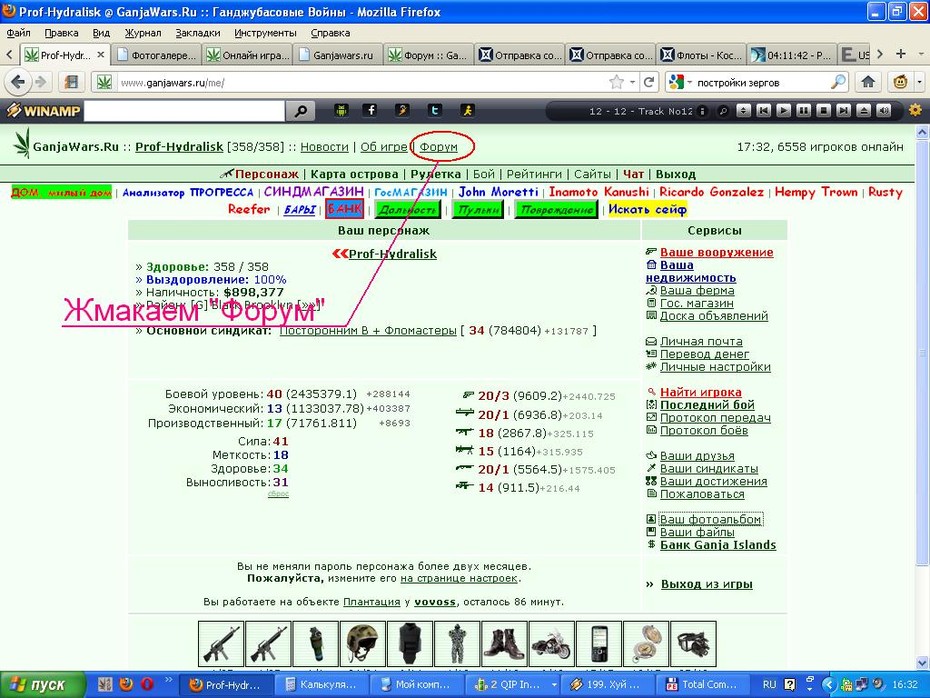Switch to Total Com... taskbar window
Image resolution: width=930 pixels, height=698 pixels.
tap(703, 684)
